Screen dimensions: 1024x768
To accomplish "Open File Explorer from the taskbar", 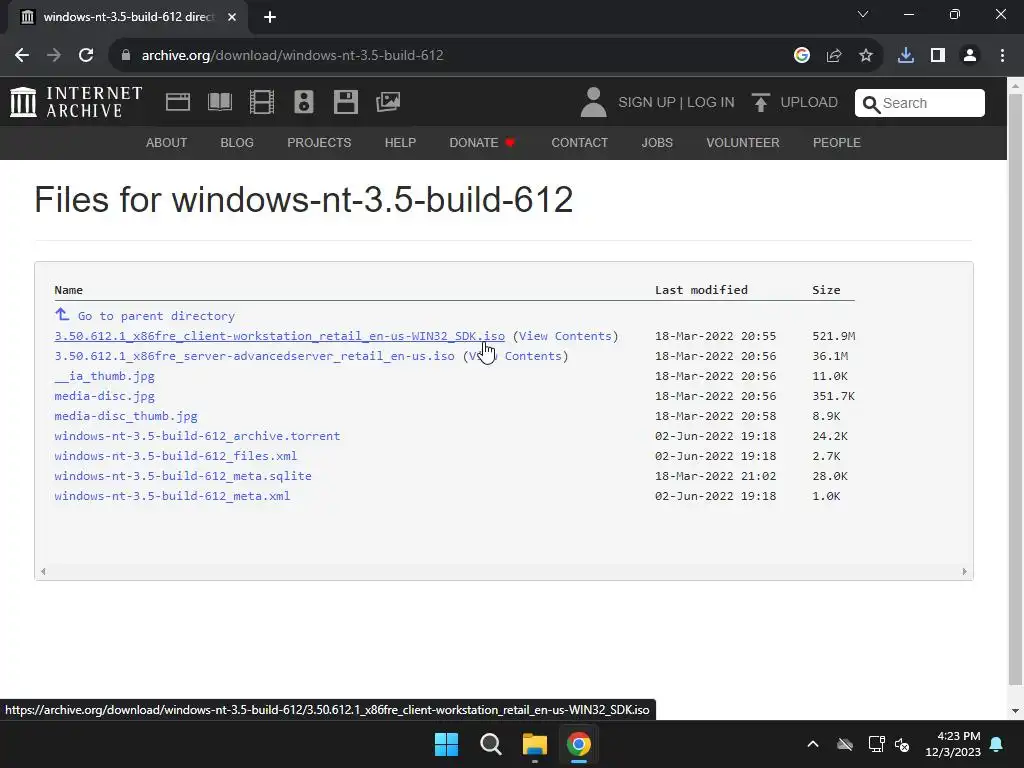I will pyautogui.click(x=534, y=744).
